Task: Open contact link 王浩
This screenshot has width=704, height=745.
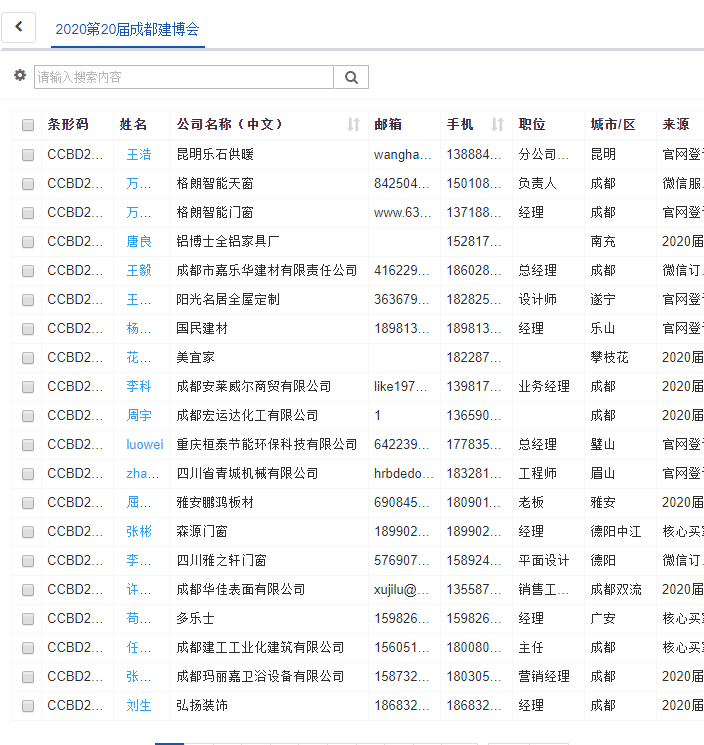Action: (x=139, y=155)
